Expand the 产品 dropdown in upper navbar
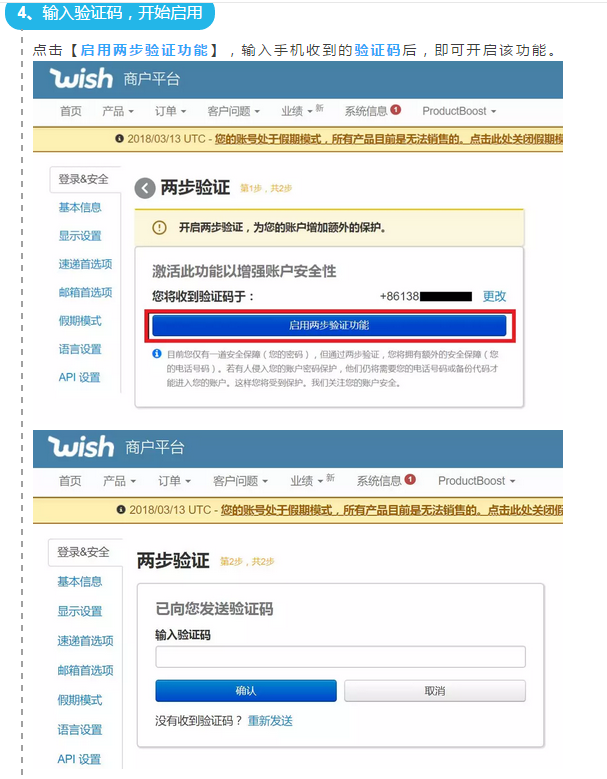 click(118, 111)
